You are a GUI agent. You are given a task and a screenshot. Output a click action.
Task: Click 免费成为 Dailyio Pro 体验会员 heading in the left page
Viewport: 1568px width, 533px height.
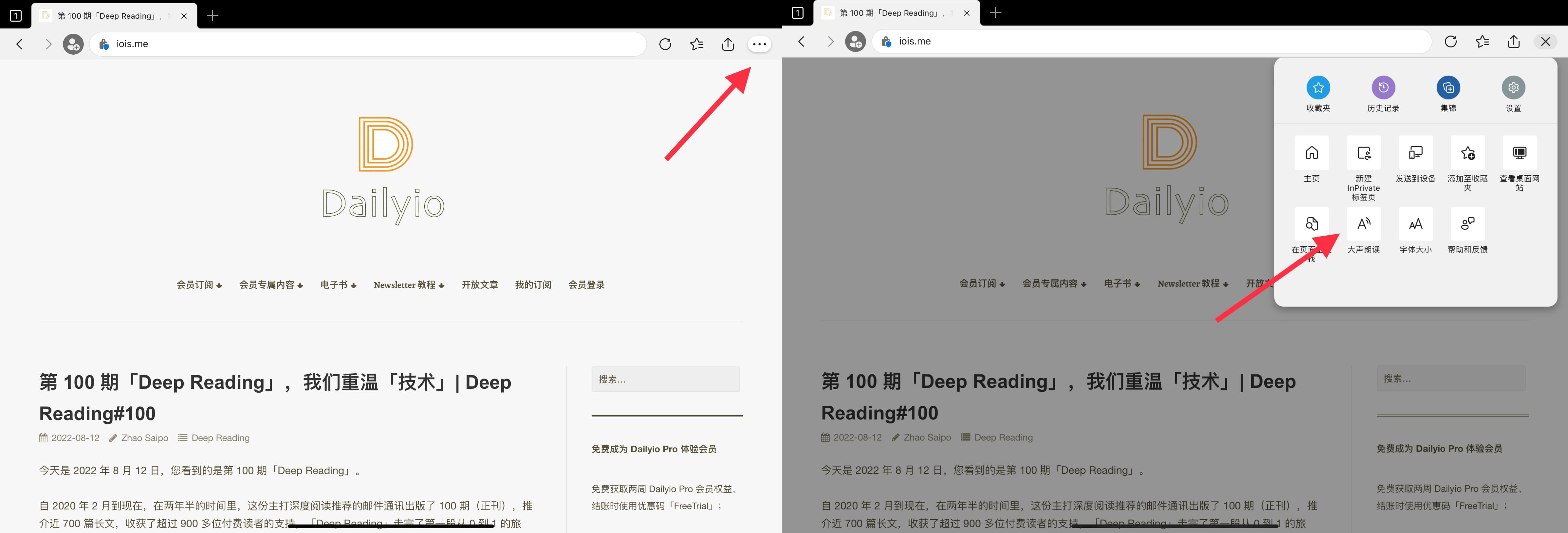(x=654, y=449)
